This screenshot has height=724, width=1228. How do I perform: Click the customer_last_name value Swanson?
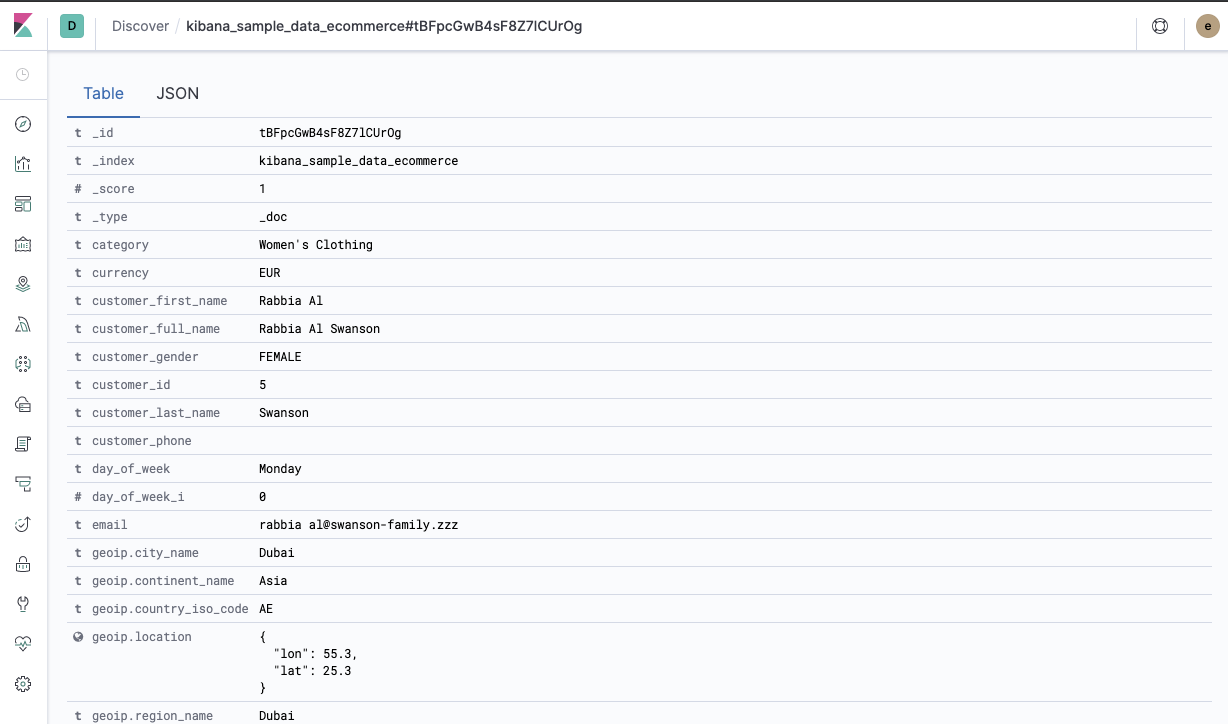[284, 413]
